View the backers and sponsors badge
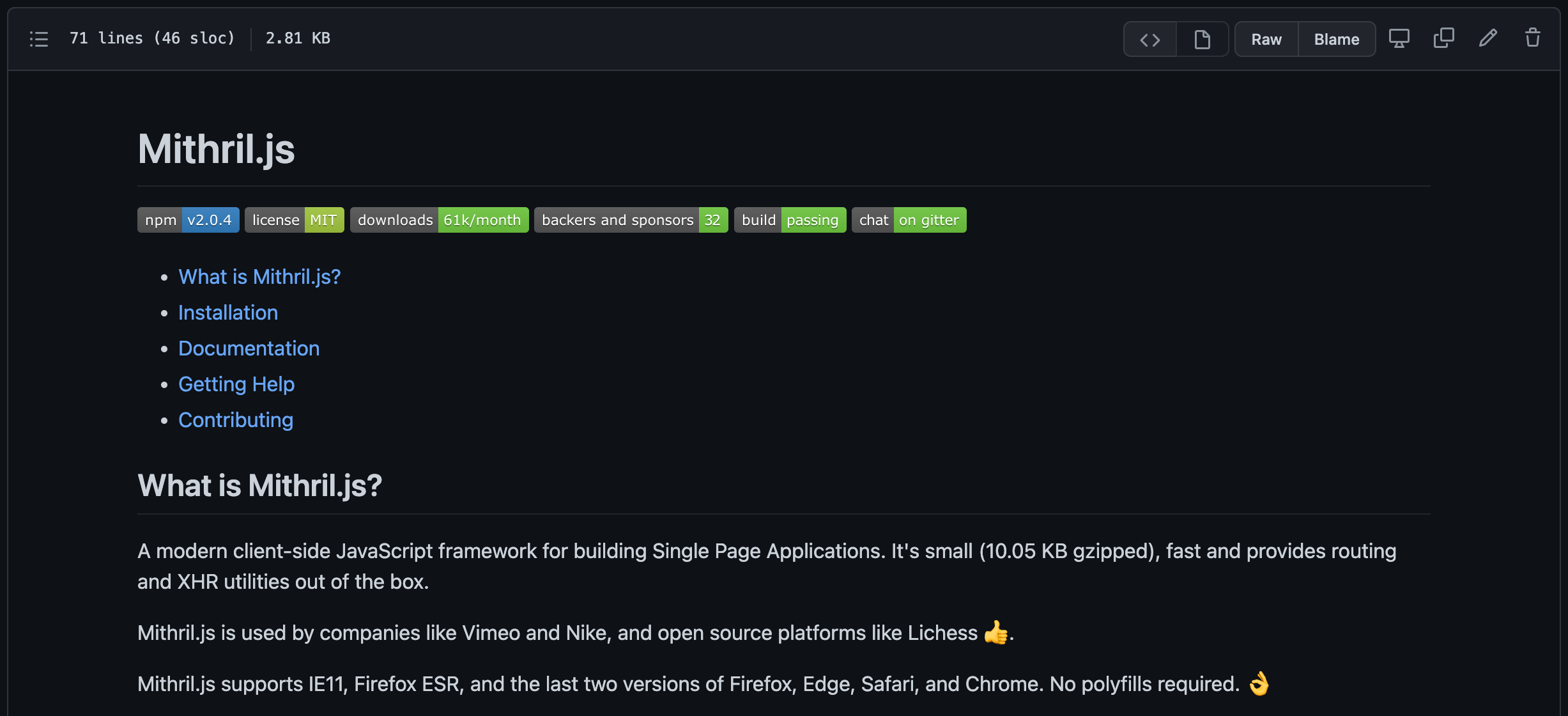The image size is (1568, 716). (x=630, y=219)
